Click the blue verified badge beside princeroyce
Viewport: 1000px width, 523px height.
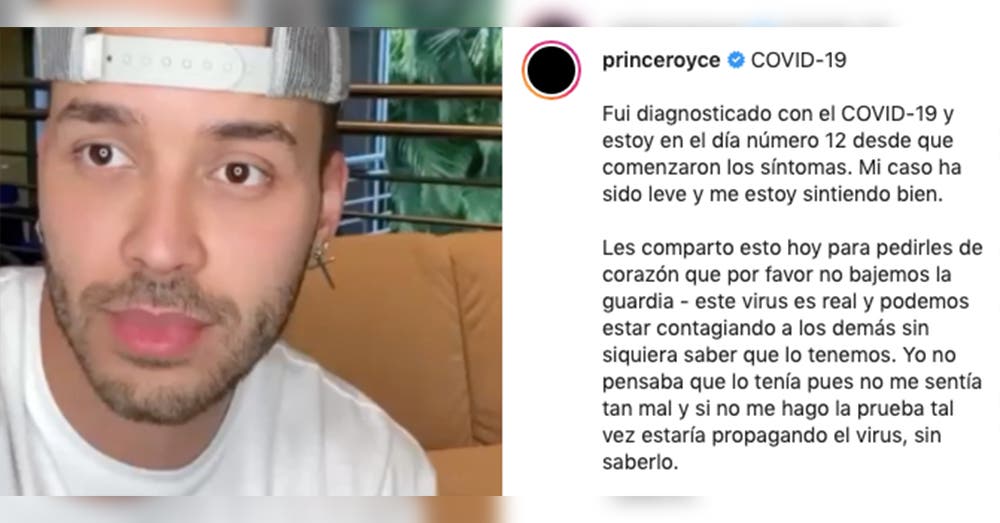736,60
